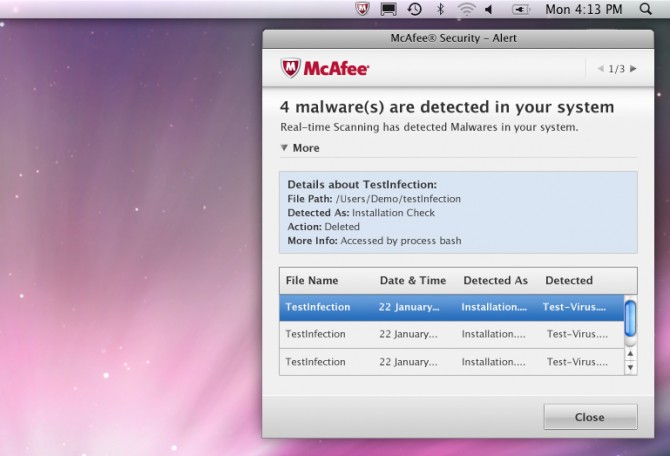670x456 pixels.
Task: Go to the next alert arrow
Action: point(633,68)
